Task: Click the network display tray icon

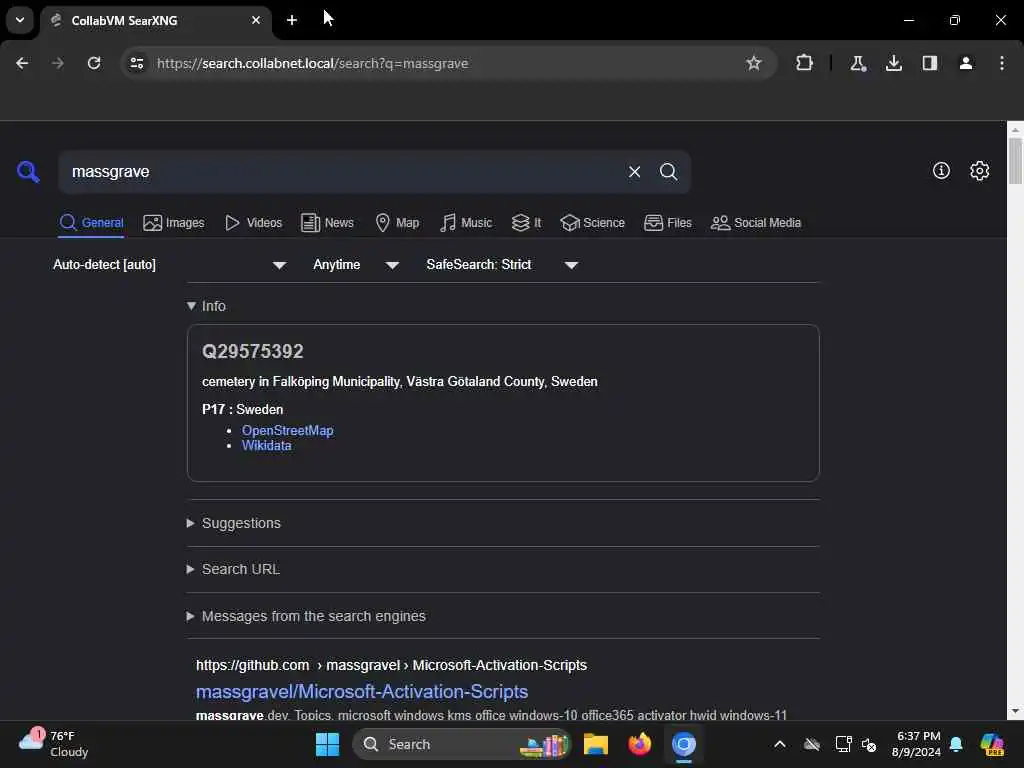Action: tap(843, 744)
